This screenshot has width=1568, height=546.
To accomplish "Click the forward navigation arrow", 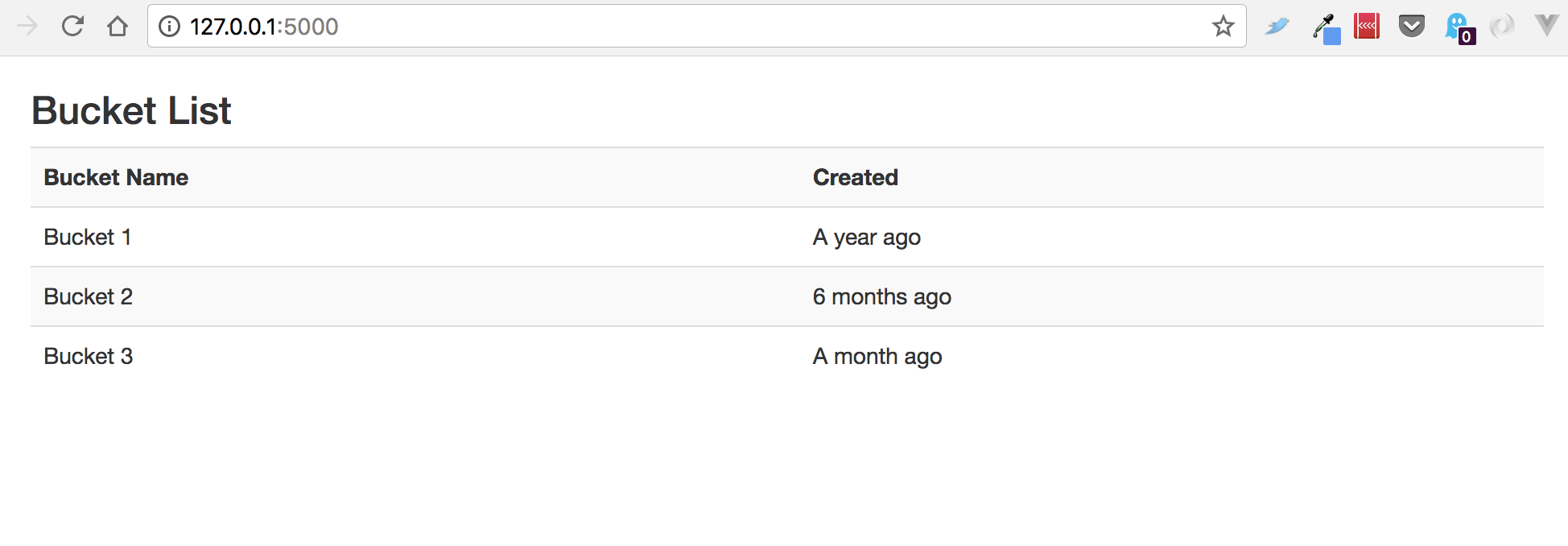I will tap(27, 27).
